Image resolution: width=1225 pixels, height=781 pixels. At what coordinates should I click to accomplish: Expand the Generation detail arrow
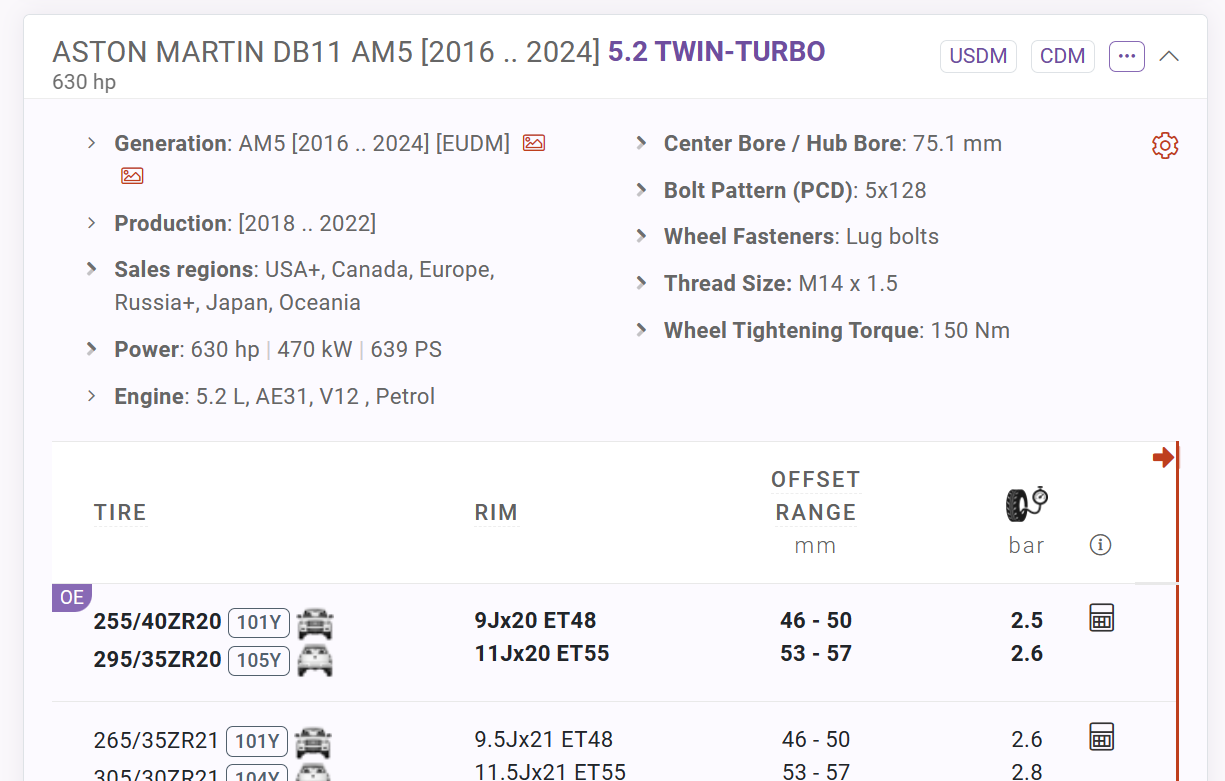pyautogui.click(x=91, y=143)
